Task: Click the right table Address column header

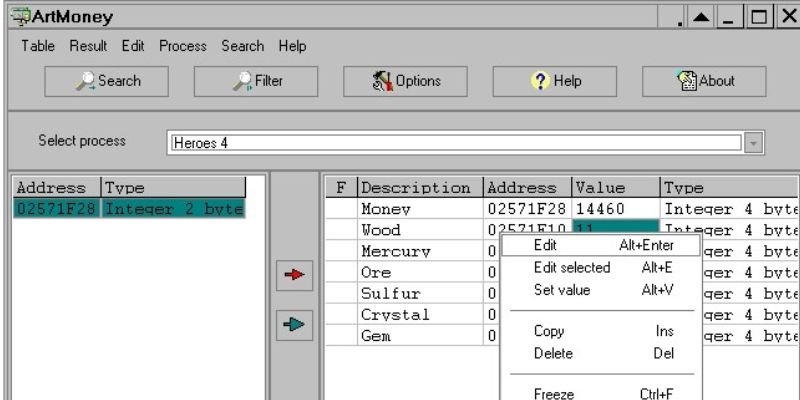Action: [528, 187]
